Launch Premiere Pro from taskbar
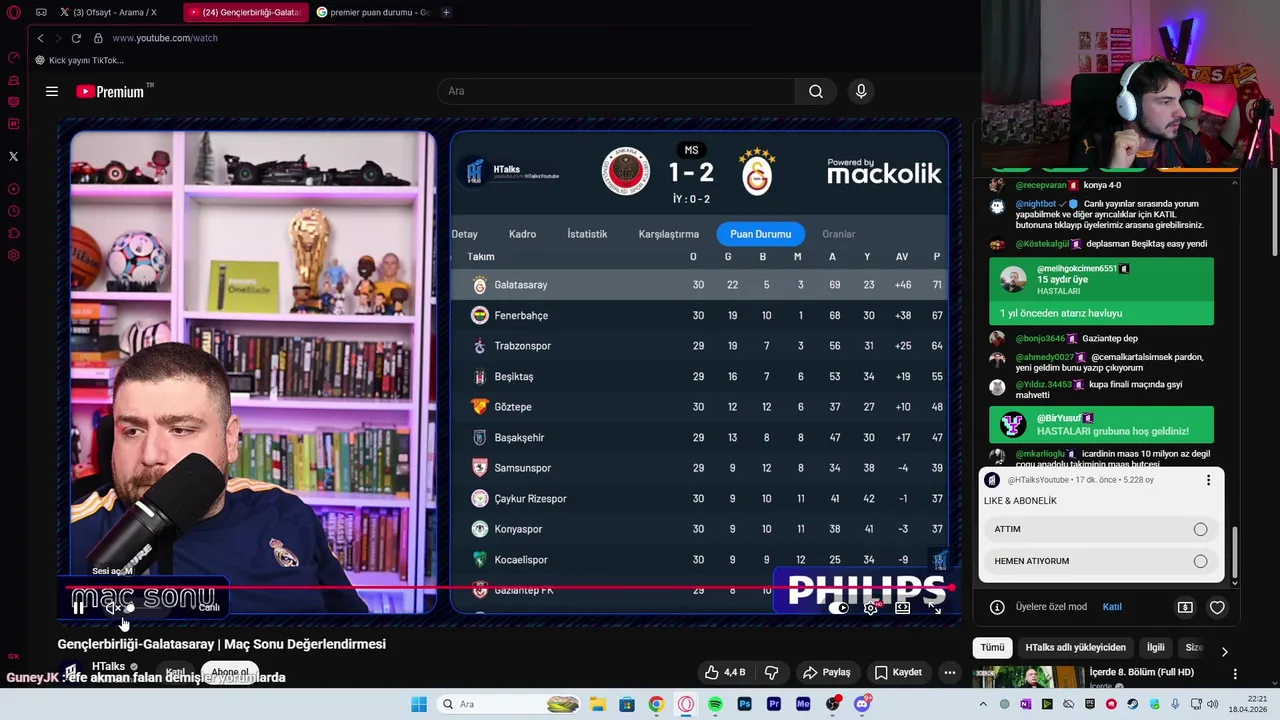This screenshot has height=720, width=1280. point(774,704)
